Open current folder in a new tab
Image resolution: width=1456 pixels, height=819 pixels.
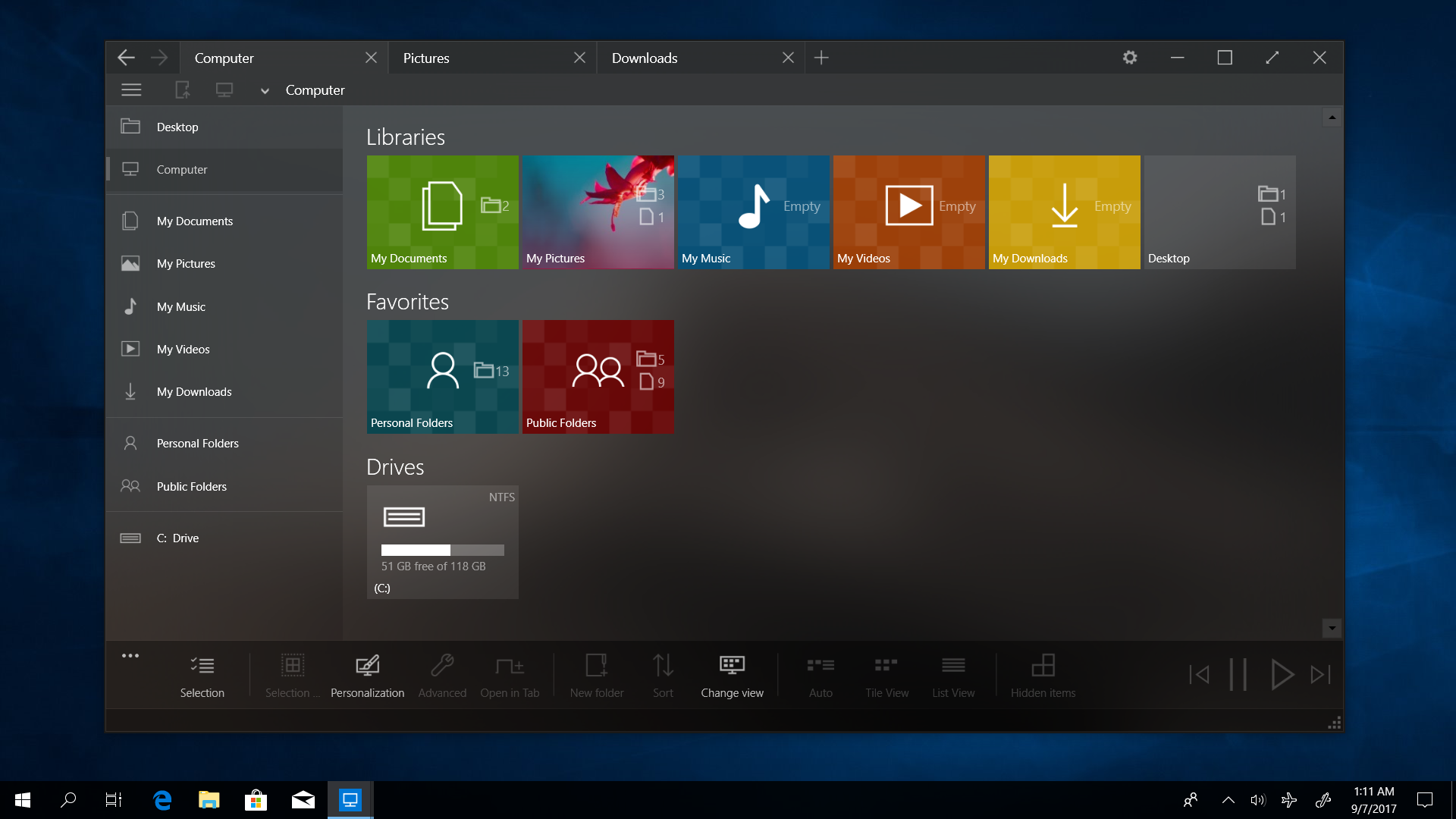tap(510, 674)
